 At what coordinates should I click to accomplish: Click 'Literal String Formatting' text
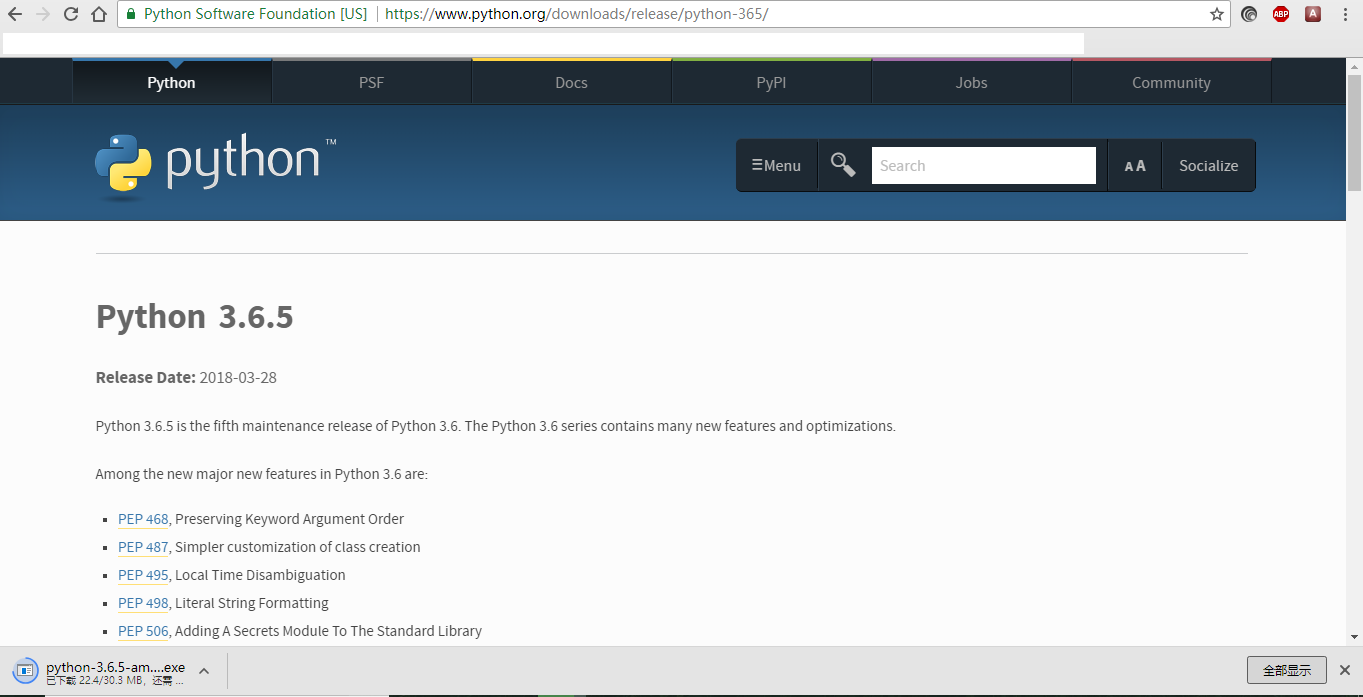click(252, 603)
